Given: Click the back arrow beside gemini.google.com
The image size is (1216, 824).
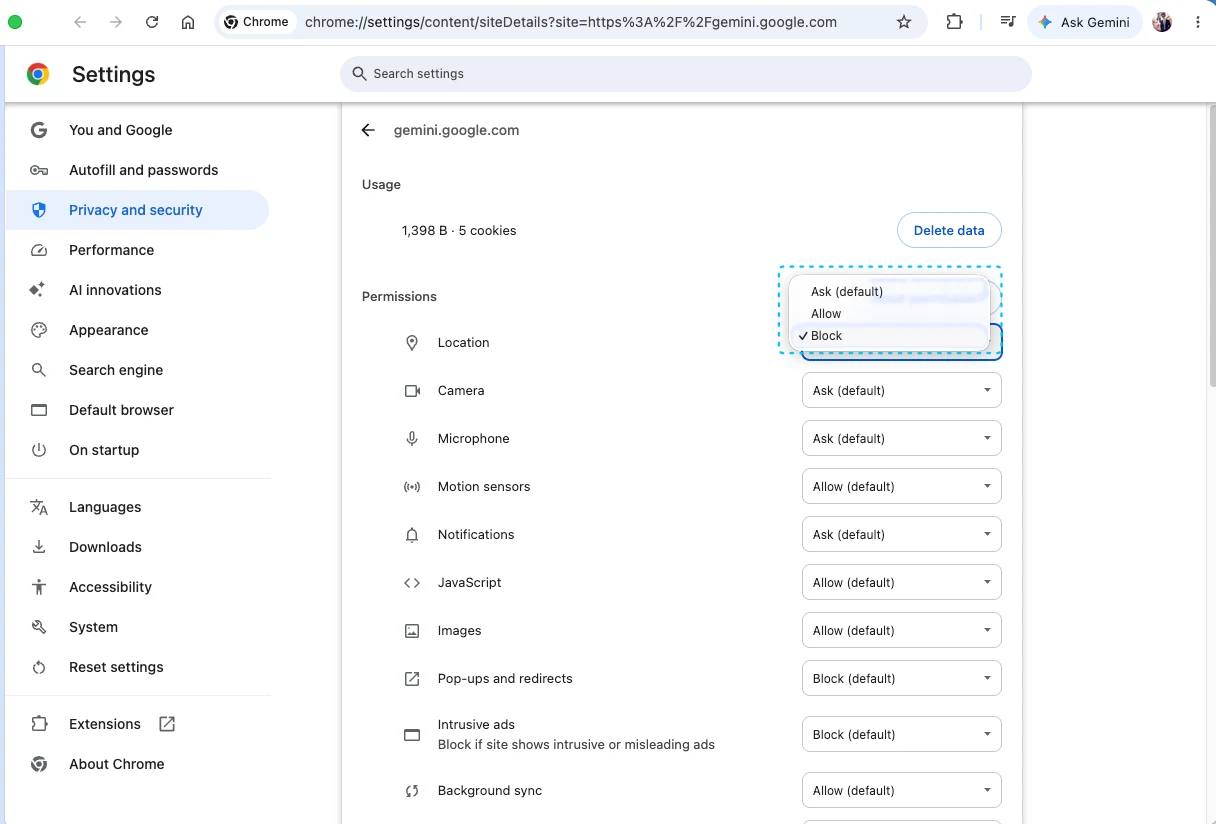Looking at the screenshot, I should click(x=368, y=130).
